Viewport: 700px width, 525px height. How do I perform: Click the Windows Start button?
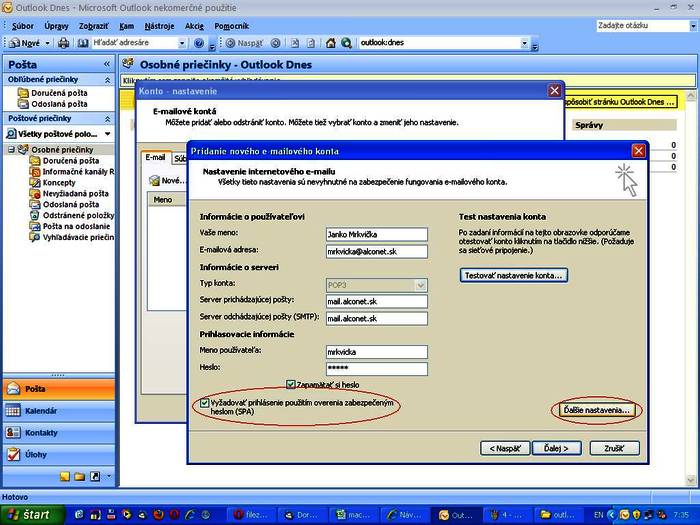click(31, 515)
